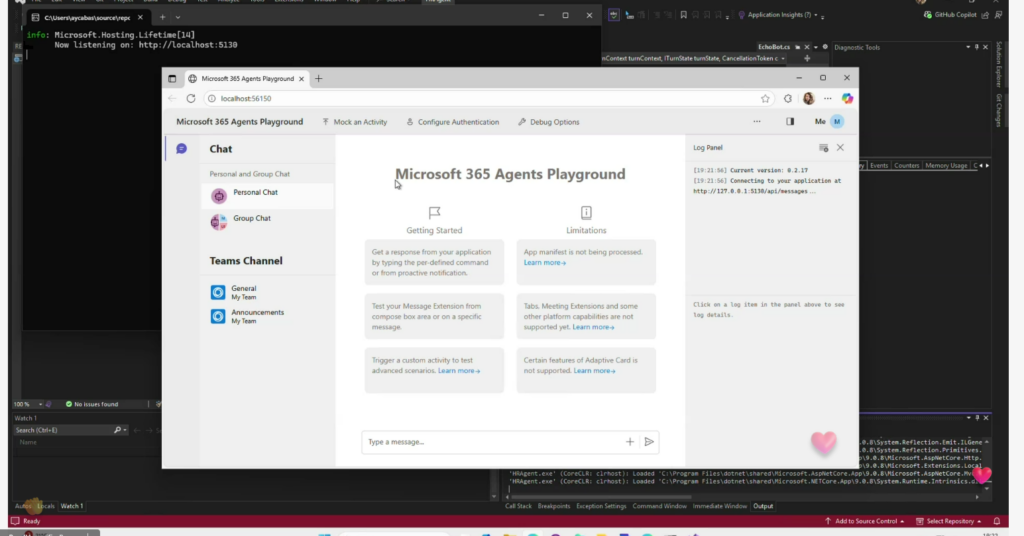Open browser settings and more menu
This screenshot has height=536, width=1024.
(x=827, y=99)
